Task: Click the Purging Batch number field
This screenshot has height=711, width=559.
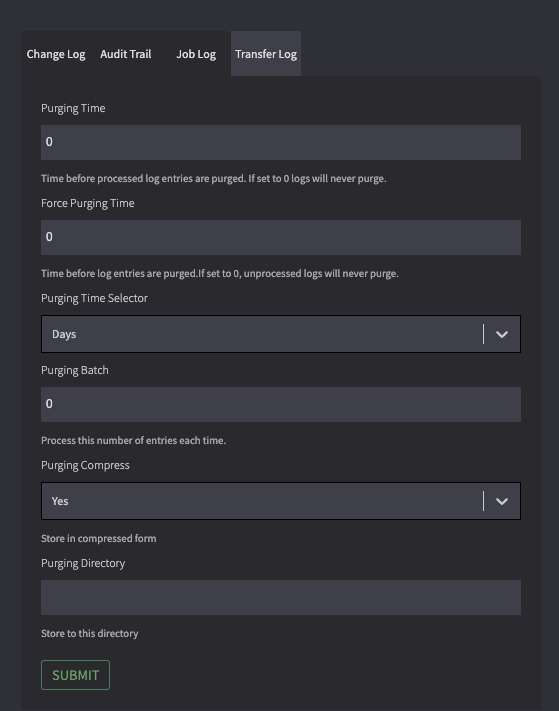Action: (x=281, y=404)
